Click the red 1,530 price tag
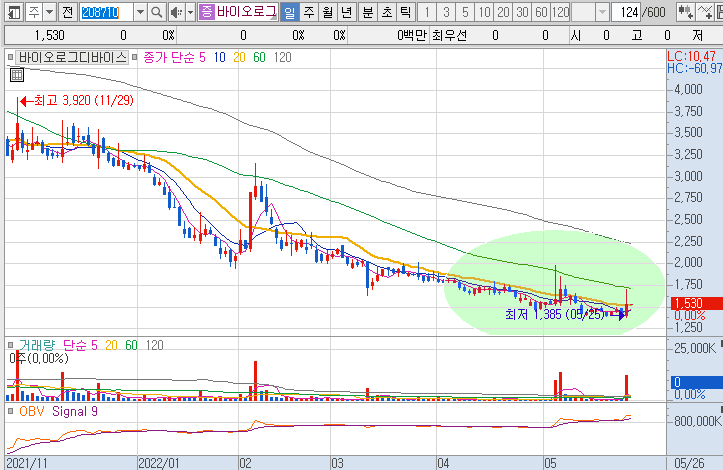Viewport: 723px width, 470px height. tap(696, 303)
